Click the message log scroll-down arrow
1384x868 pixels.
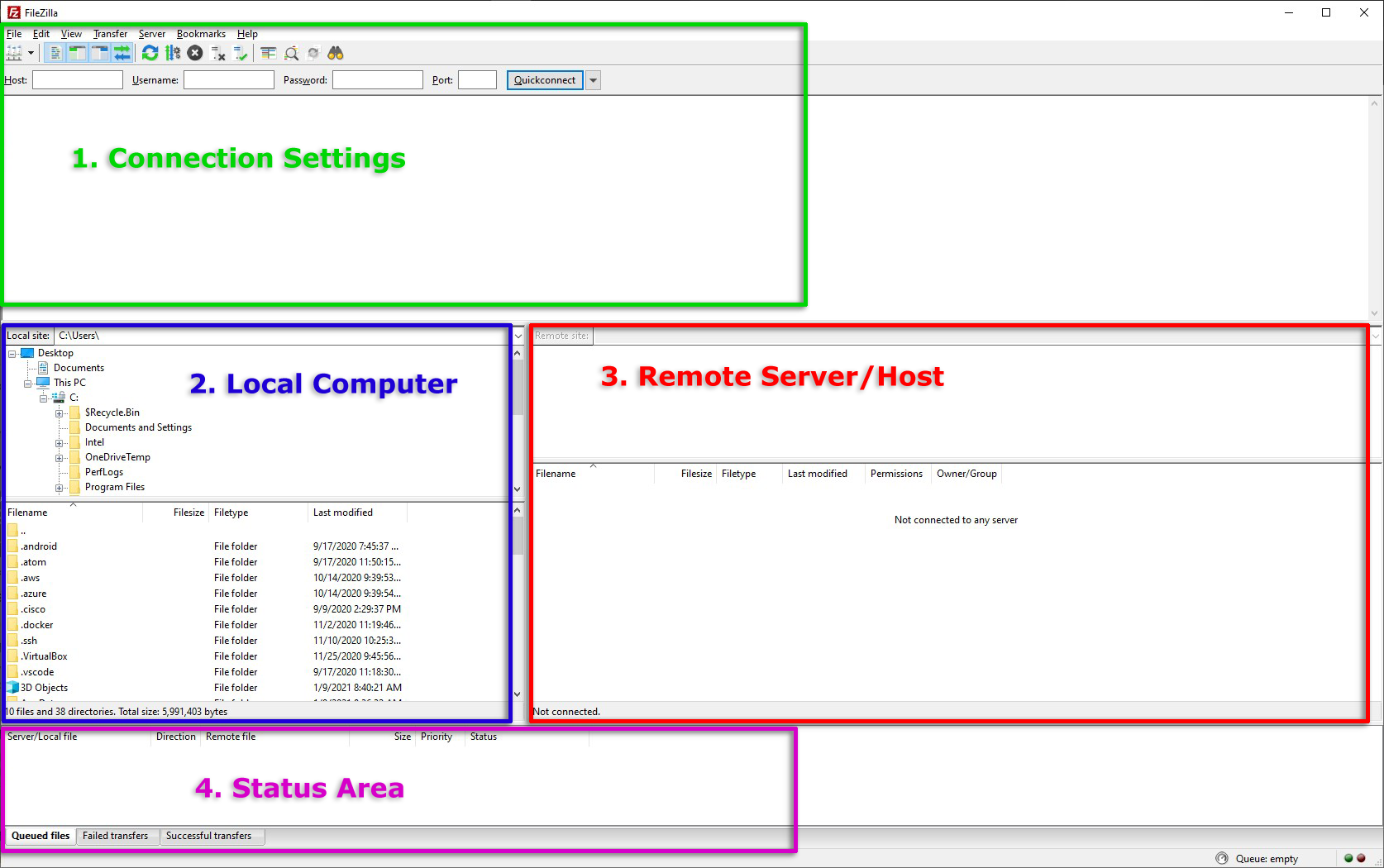[1375, 313]
